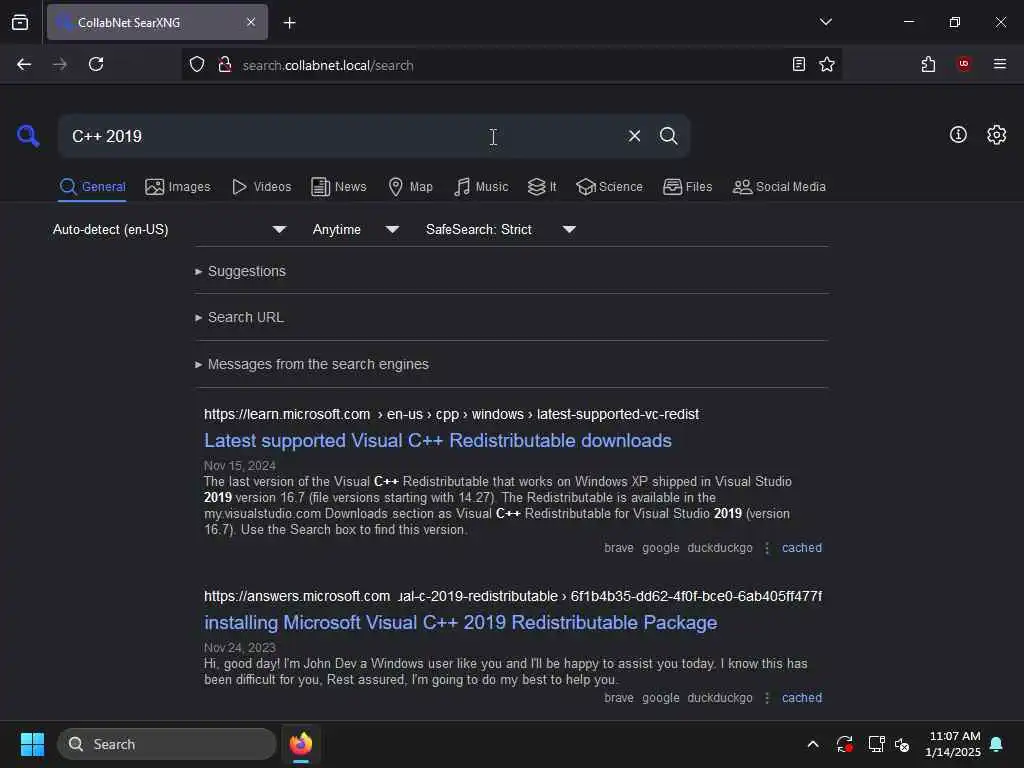Click the network display tray icon

point(876,744)
